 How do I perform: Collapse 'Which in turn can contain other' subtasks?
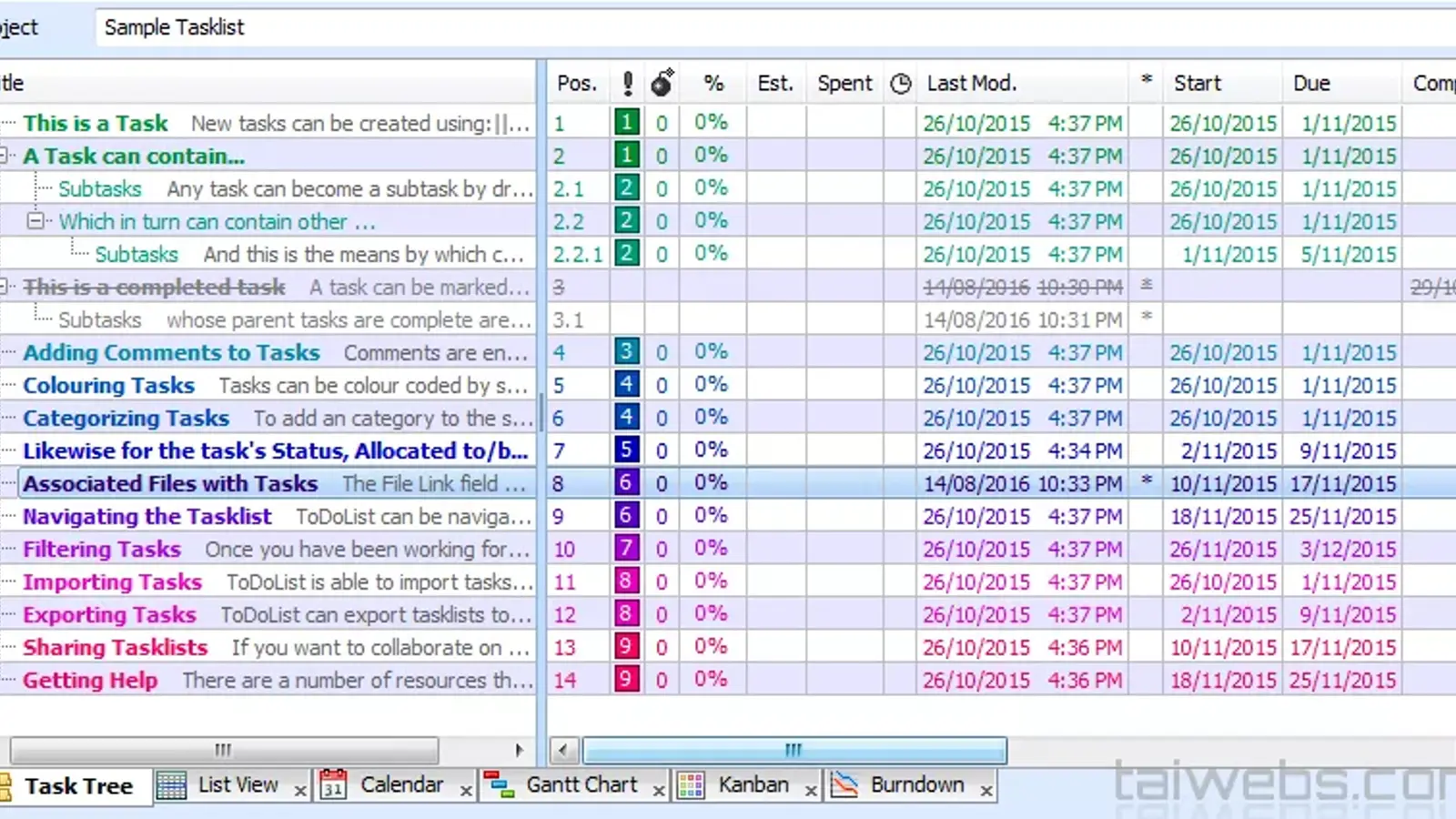(x=38, y=221)
